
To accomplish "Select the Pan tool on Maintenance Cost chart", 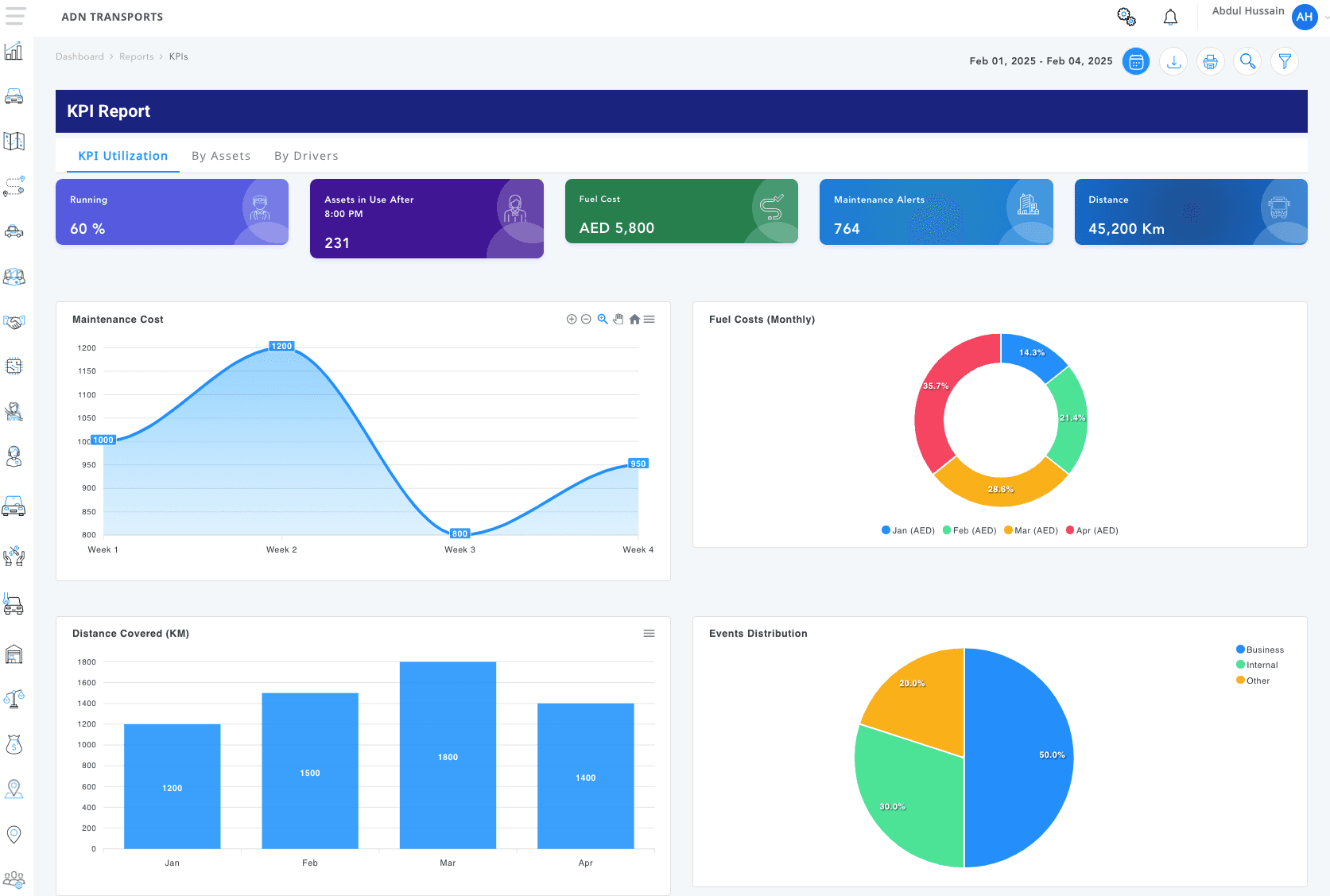I will (x=618, y=319).
